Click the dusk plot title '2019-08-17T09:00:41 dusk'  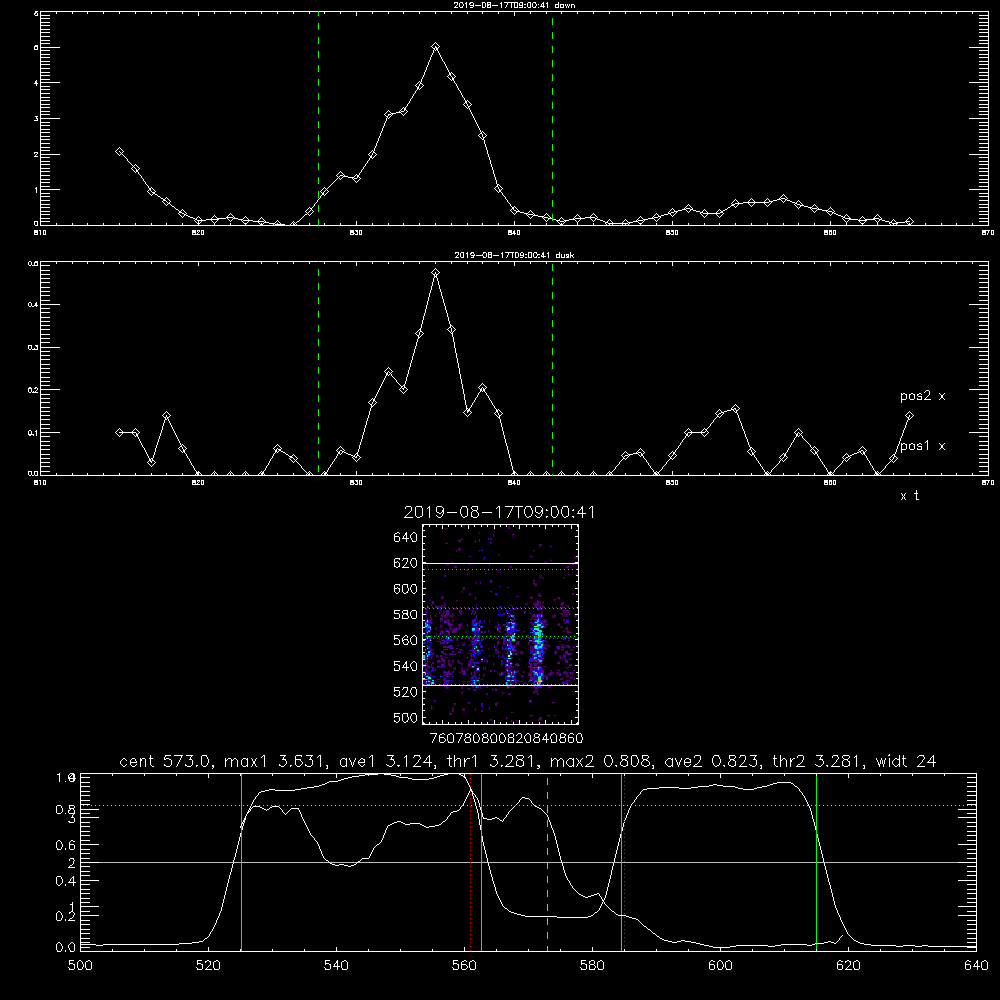[514, 255]
